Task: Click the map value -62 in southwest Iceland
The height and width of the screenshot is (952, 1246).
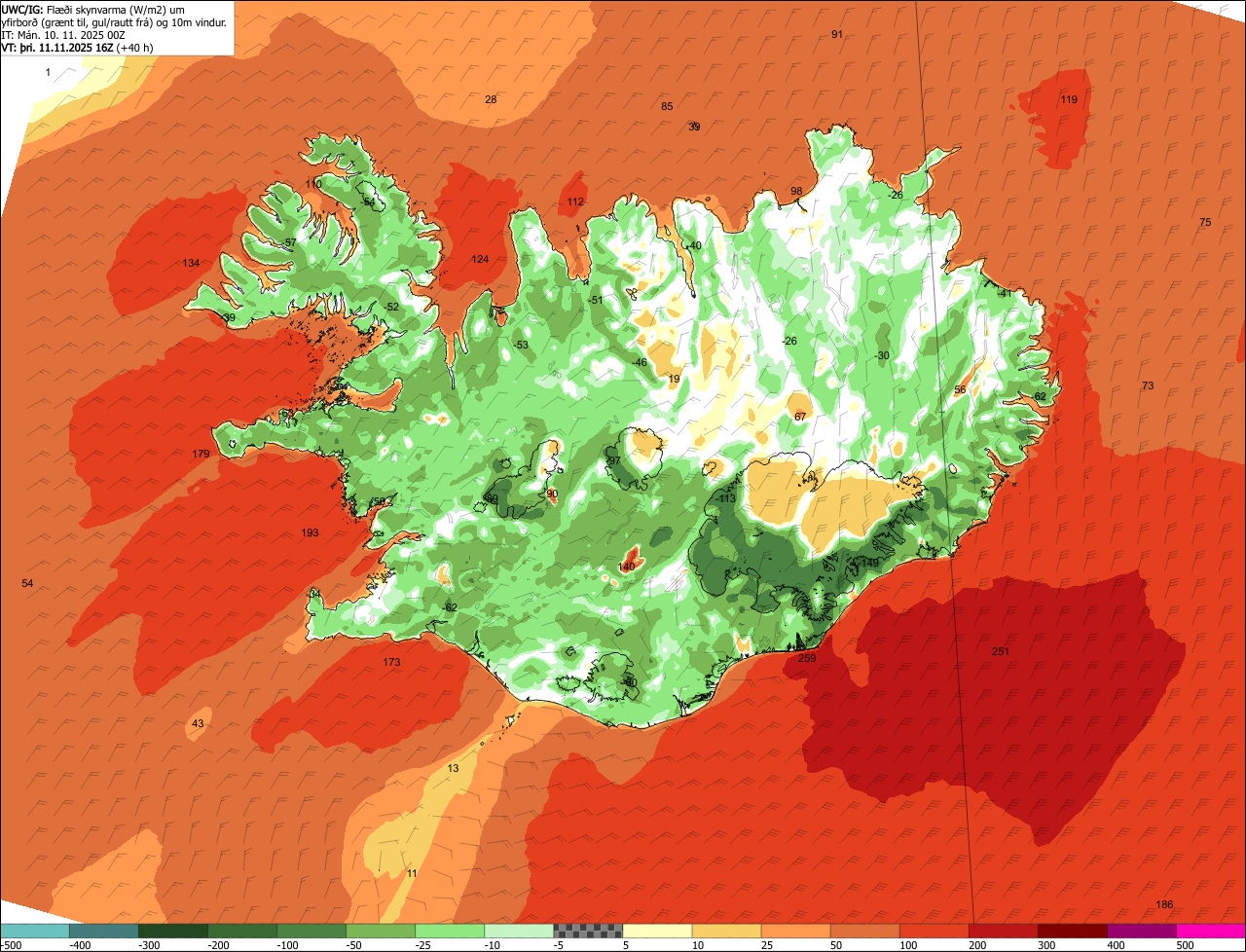Action: [449, 607]
